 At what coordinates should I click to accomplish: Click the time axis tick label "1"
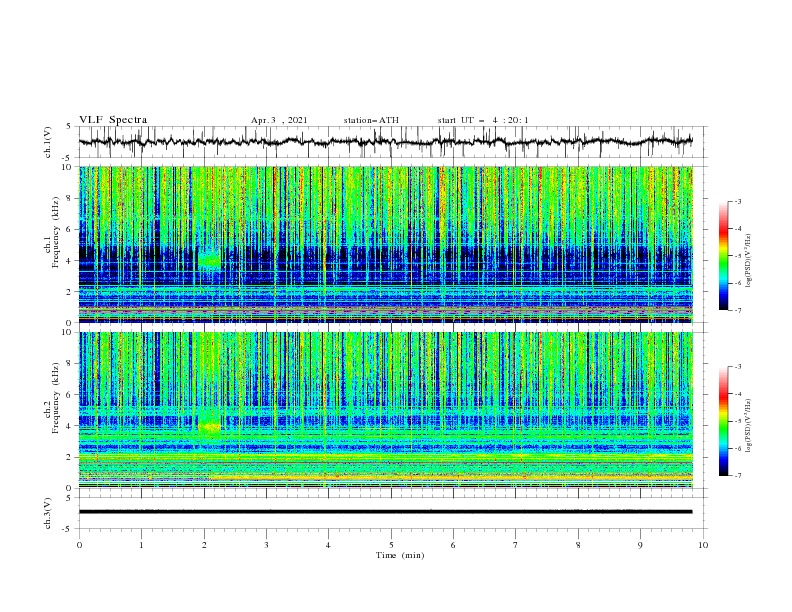point(141,545)
